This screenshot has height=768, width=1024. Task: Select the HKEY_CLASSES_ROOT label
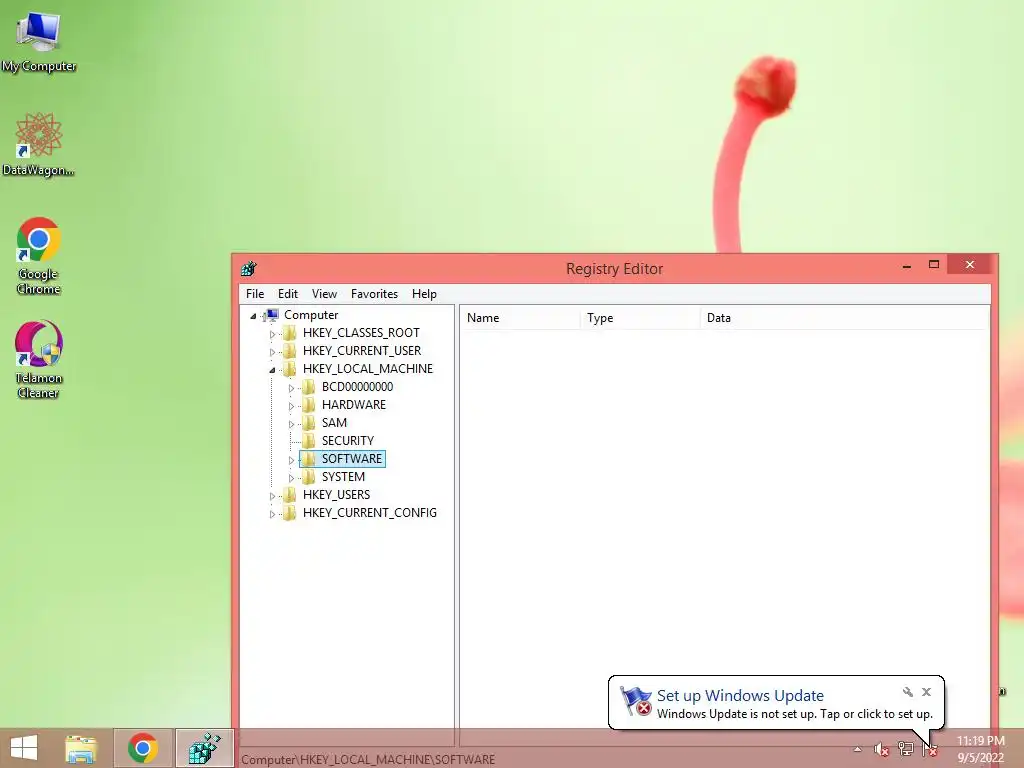361,333
